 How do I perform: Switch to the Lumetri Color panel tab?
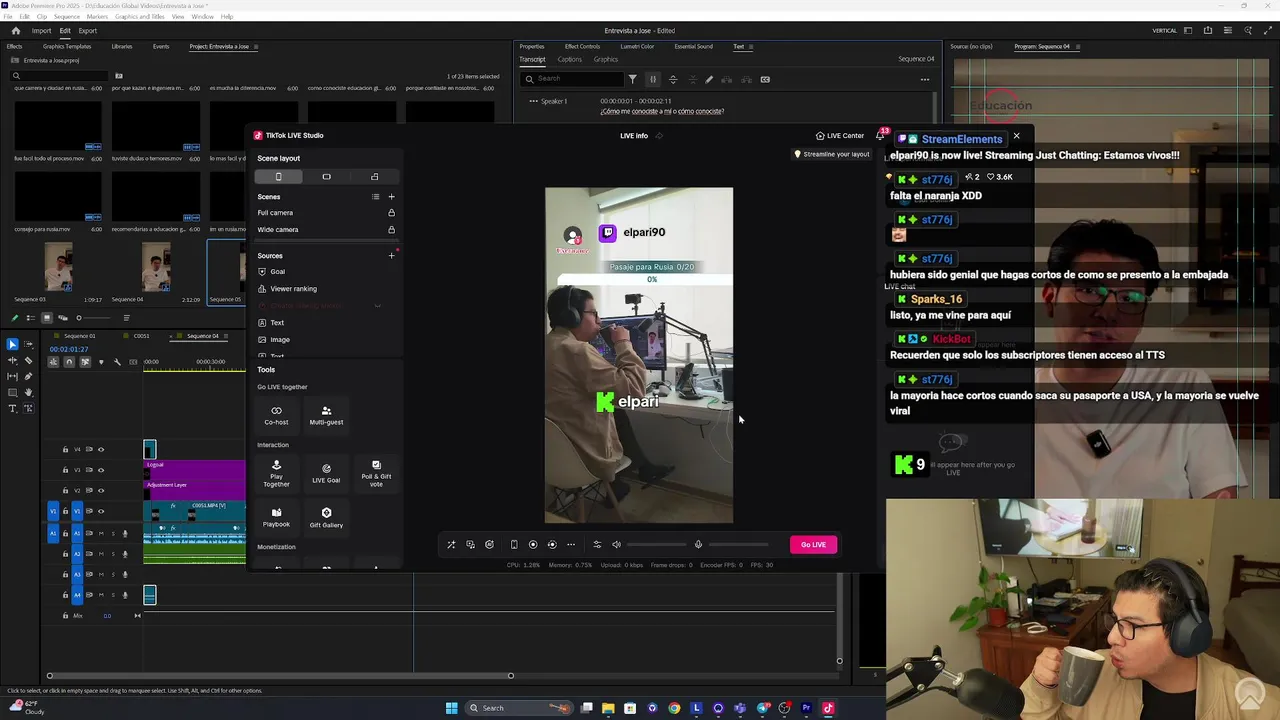pos(637,47)
